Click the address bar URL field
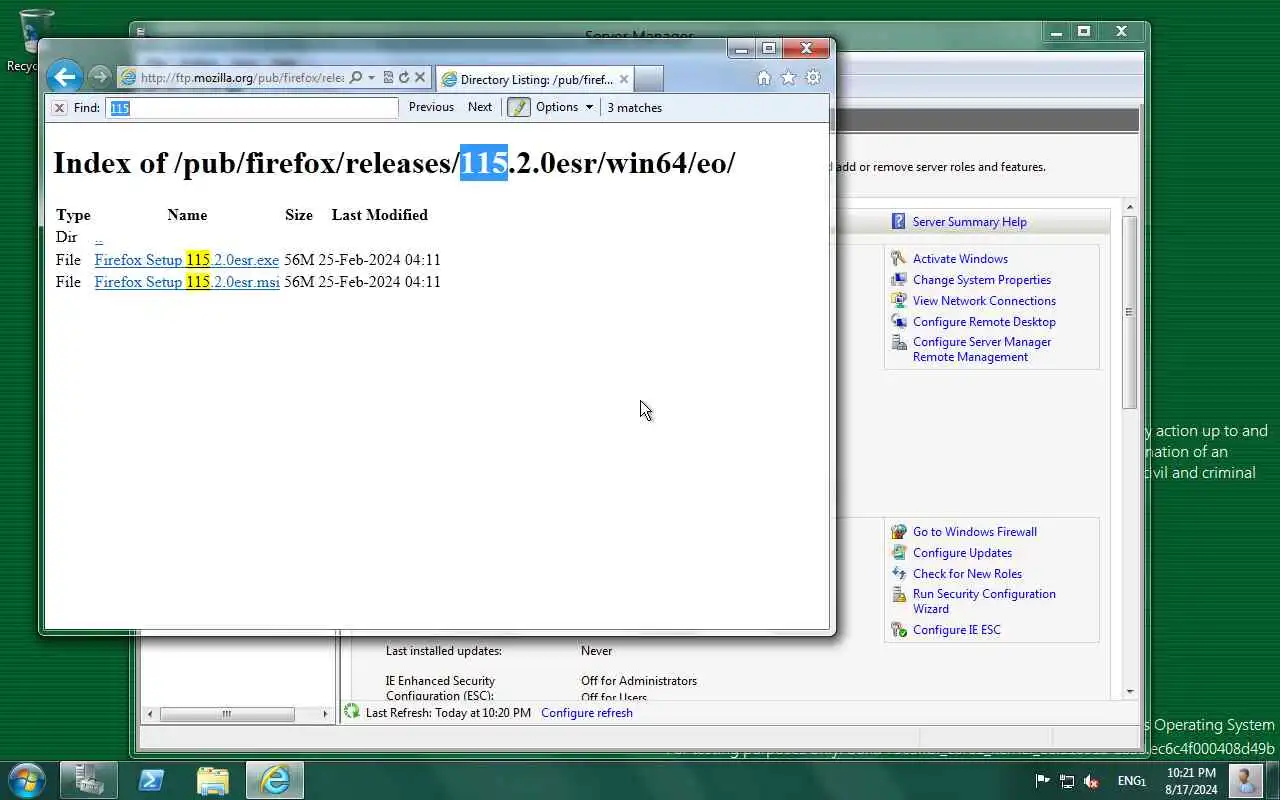This screenshot has height=800, width=1280. [x=242, y=77]
